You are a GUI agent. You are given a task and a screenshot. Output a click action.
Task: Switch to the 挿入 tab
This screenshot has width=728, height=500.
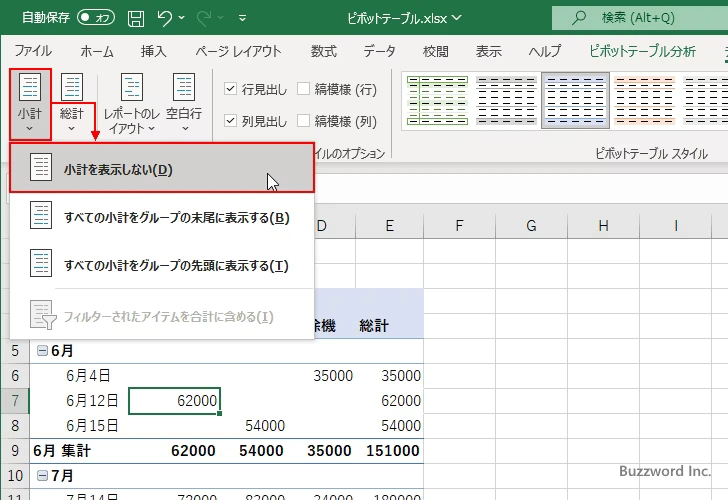(x=153, y=51)
